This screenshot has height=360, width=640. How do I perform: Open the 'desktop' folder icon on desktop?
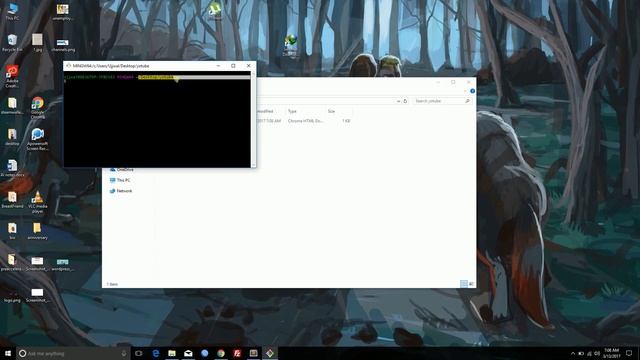tap(12, 137)
